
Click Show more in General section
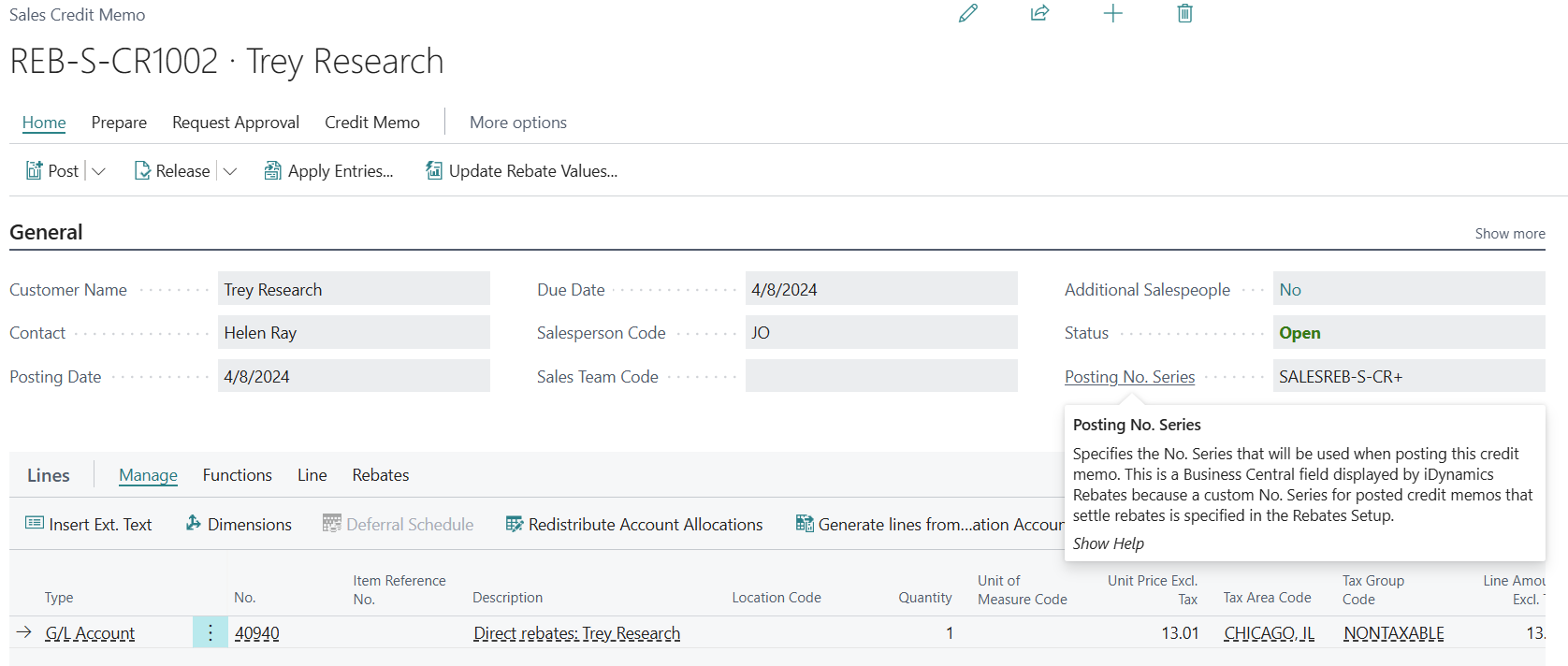[1509, 234]
